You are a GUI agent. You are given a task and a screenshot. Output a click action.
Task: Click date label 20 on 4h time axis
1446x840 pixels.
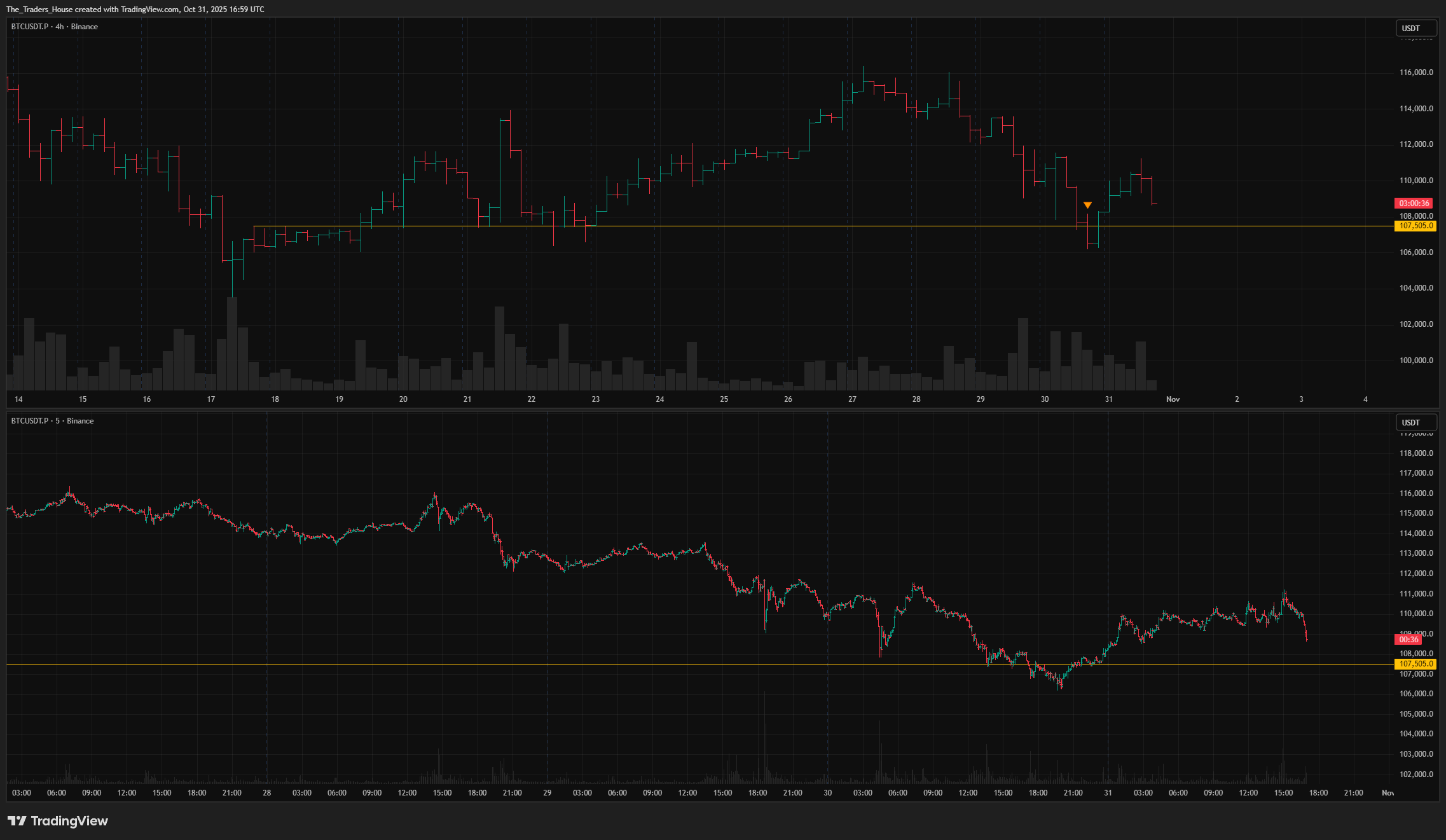(x=403, y=399)
